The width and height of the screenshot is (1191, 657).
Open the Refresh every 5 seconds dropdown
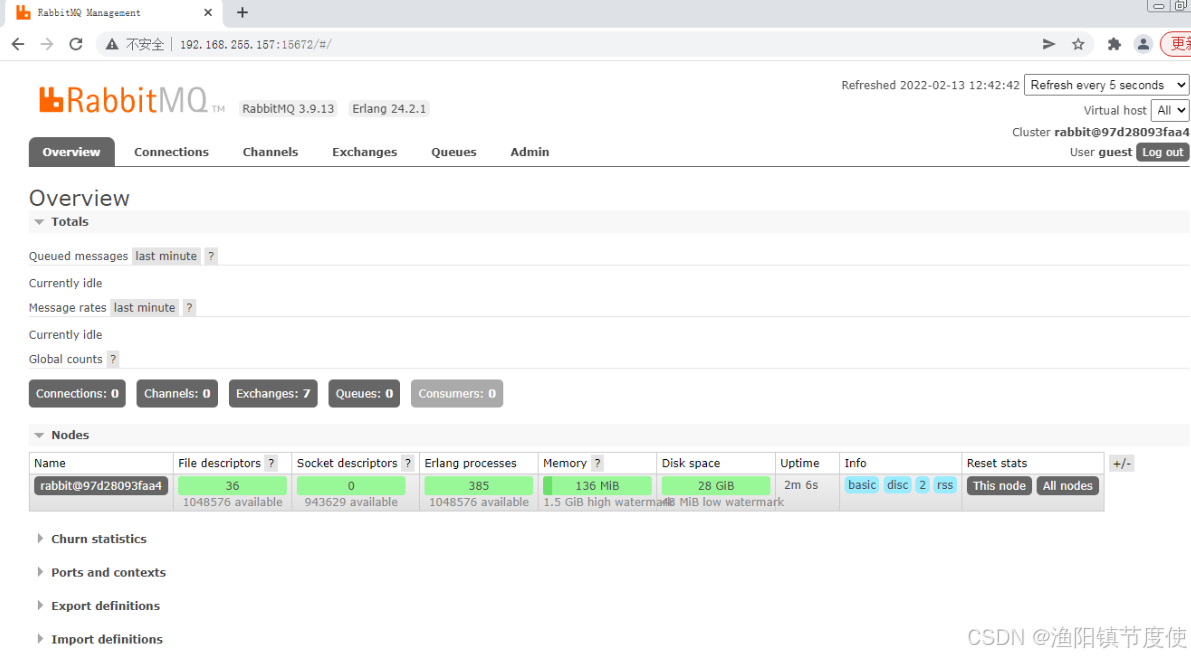click(1106, 85)
